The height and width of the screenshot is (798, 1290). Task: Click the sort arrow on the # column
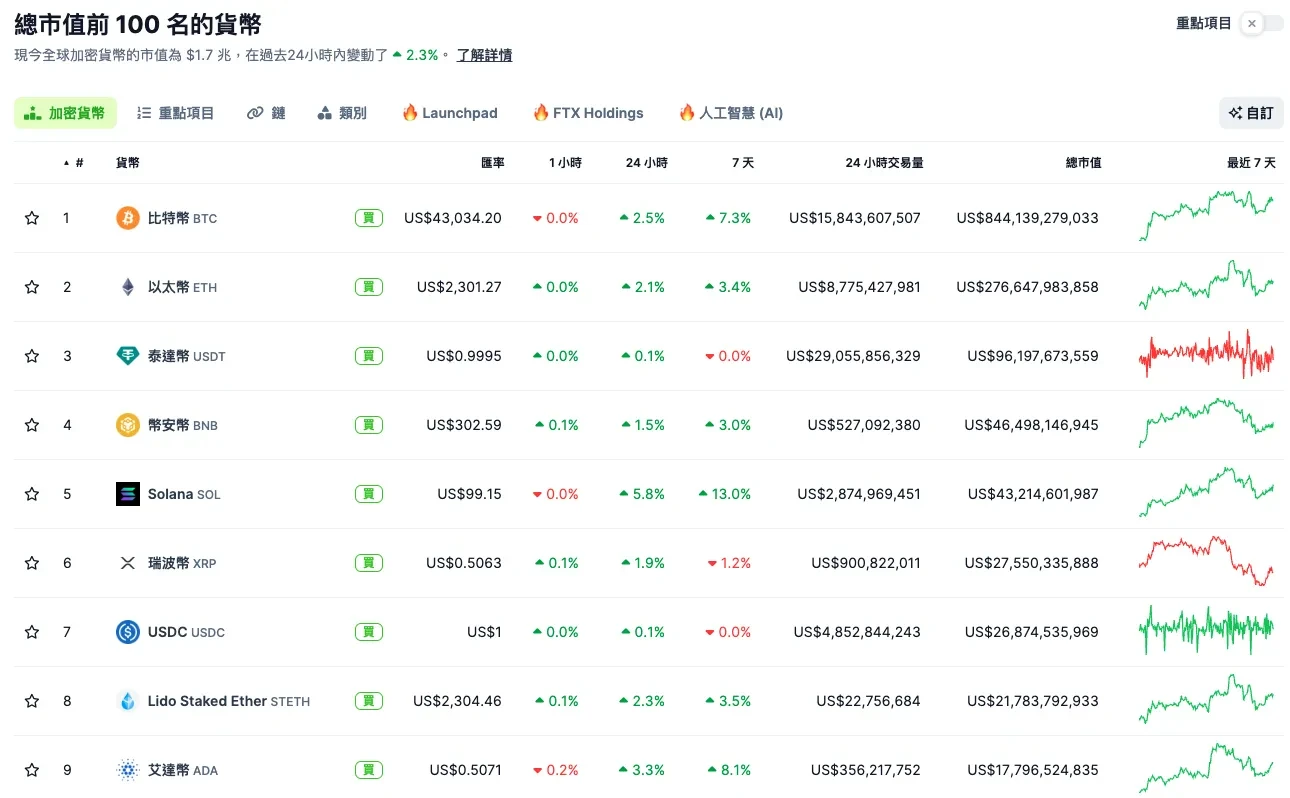pyautogui.click(x=64, y=163)
